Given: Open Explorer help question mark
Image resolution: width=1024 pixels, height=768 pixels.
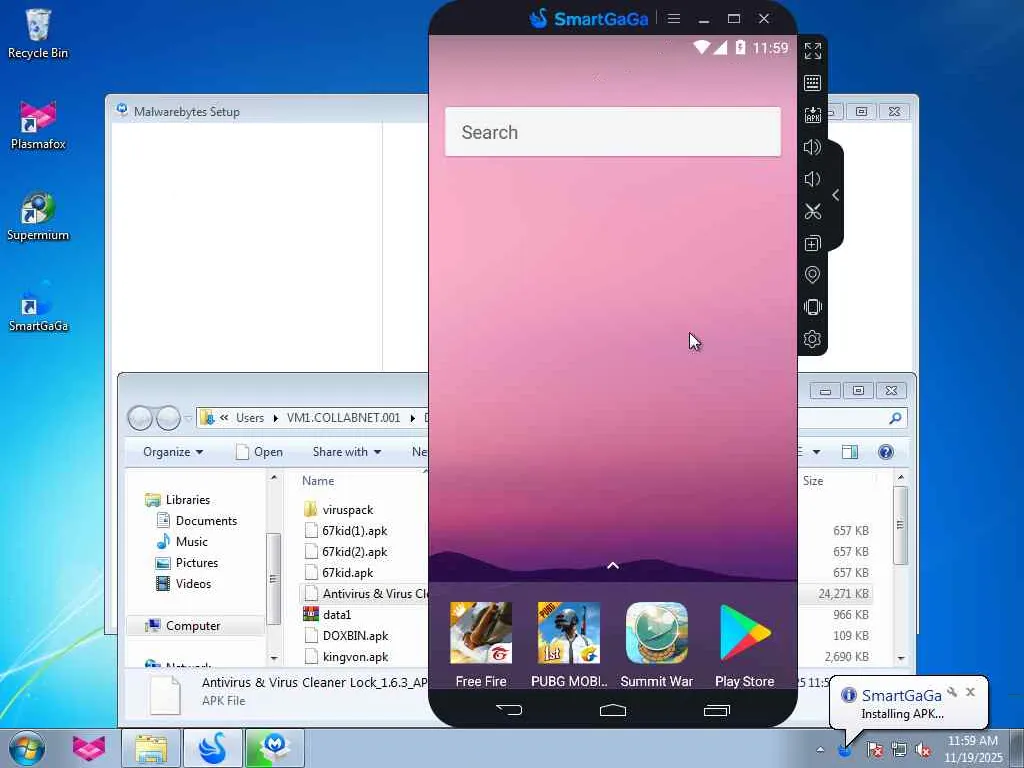Looking at the screenshot, I should point(886,452).
